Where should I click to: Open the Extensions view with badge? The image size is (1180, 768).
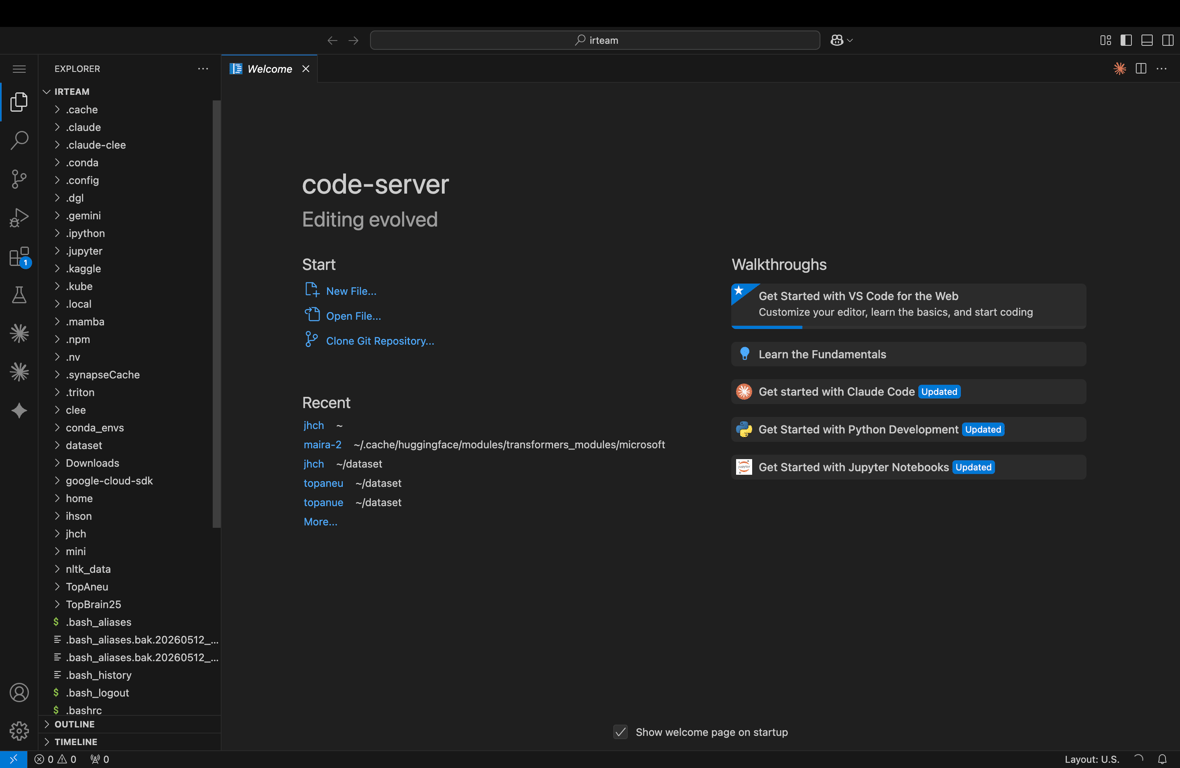[19, 257]
